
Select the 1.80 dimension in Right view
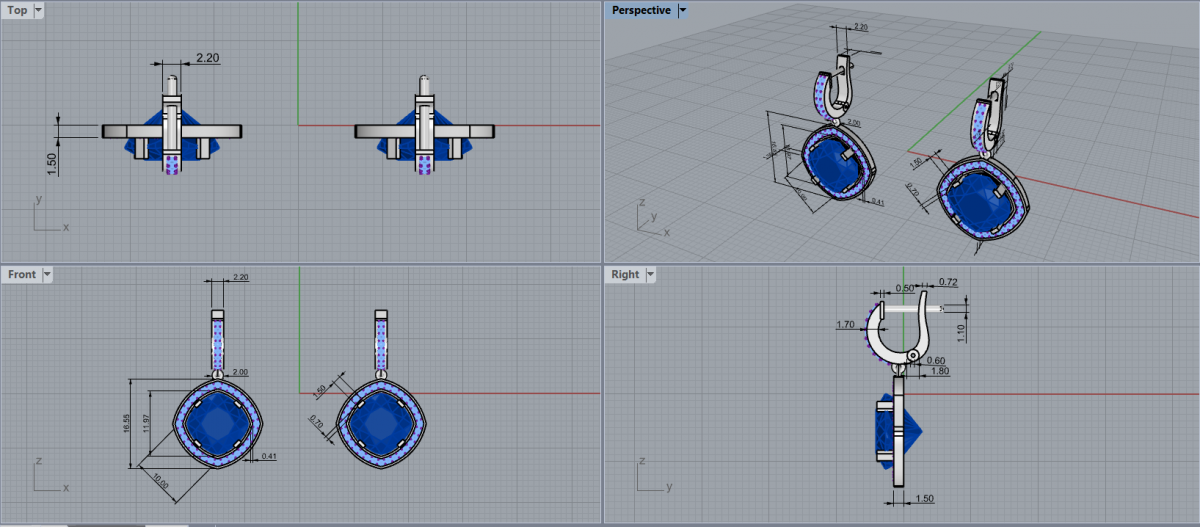tap(939, 371)
